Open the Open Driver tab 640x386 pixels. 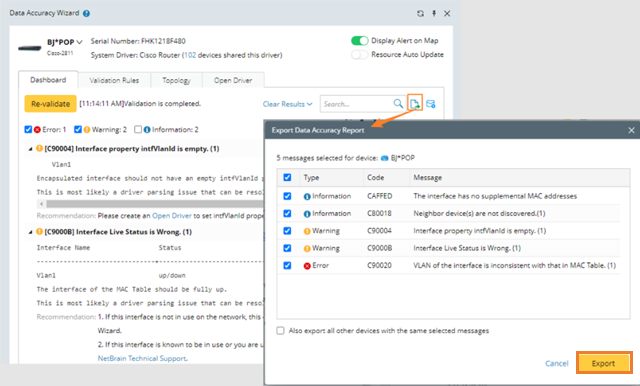pyautogui.click(x=233, y=80)
